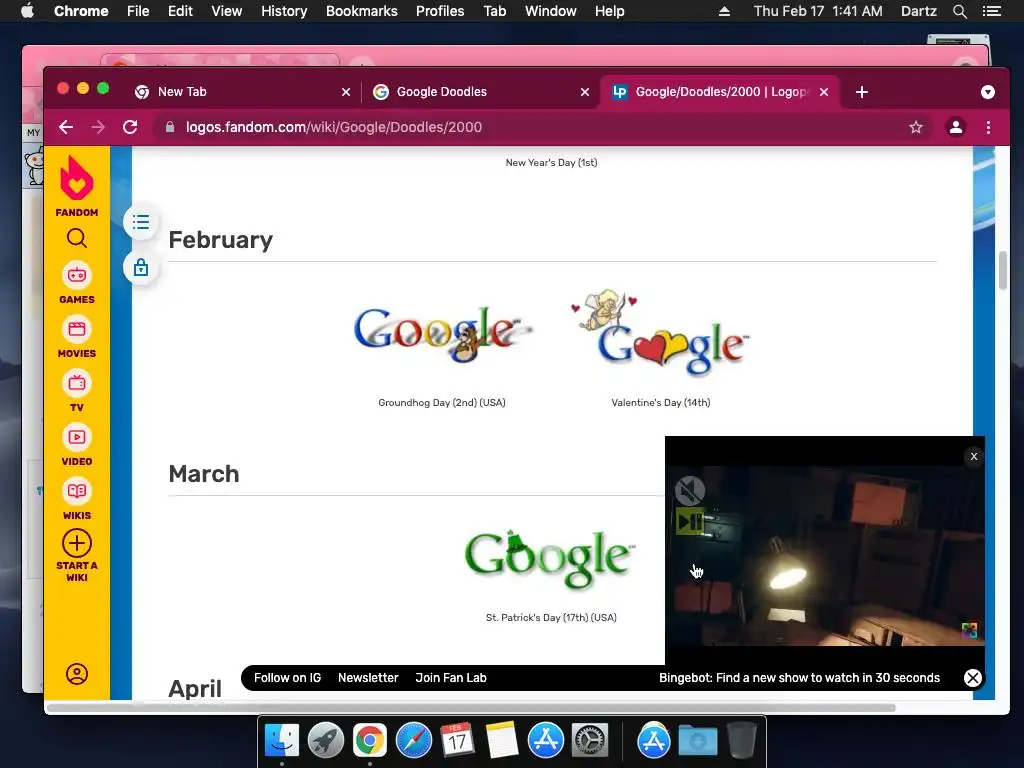Screen dimensions: 1024x768
Task: Open the Window menu
Action: pos(551,11)
